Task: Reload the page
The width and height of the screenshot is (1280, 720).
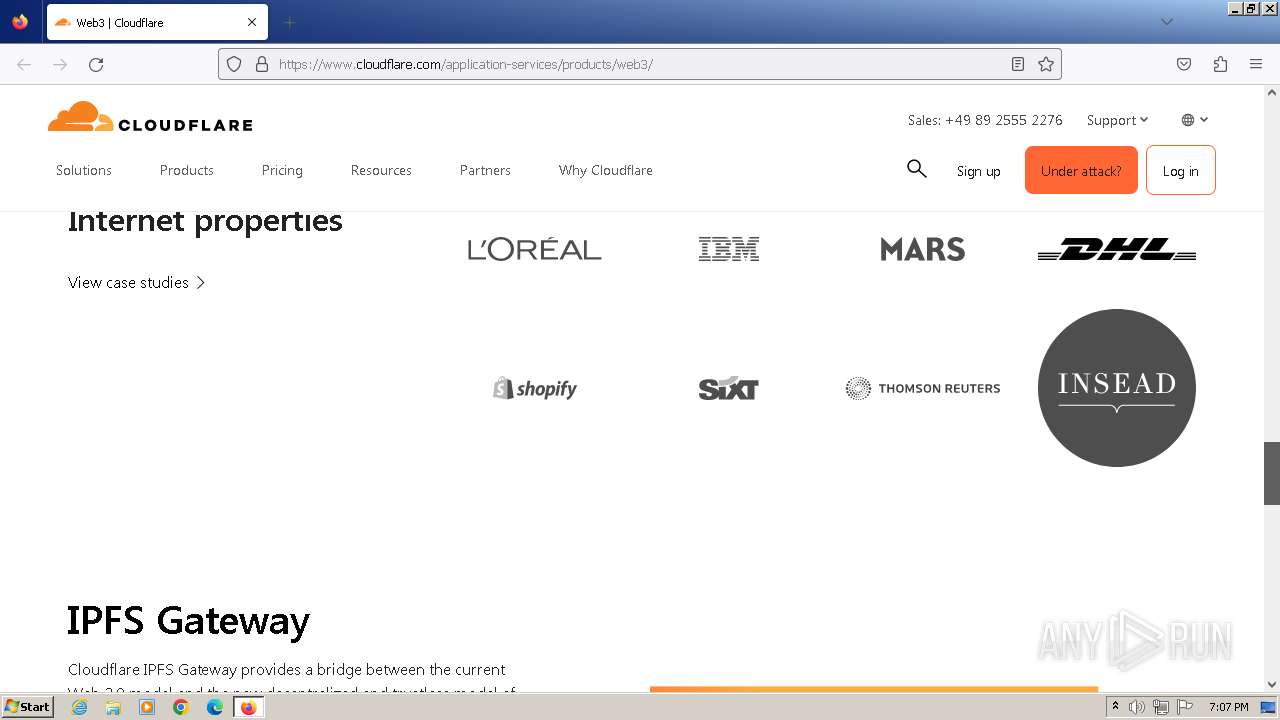Action: [x=96, y=64]
